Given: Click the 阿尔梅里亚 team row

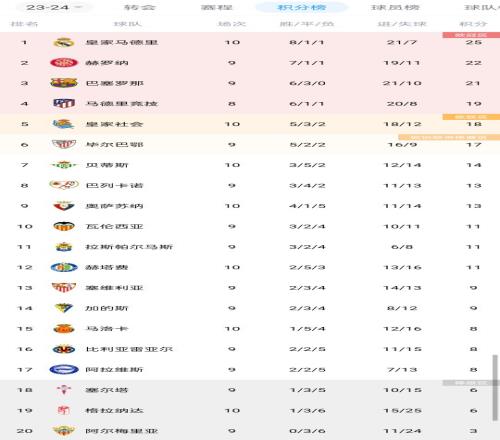Looking at the screenshot, I should pos(250,431).
